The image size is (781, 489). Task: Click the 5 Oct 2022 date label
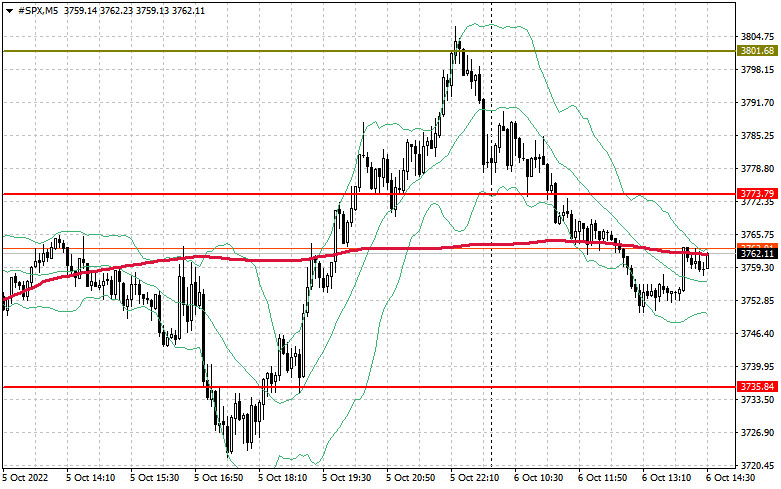click(x=29, y=478)
